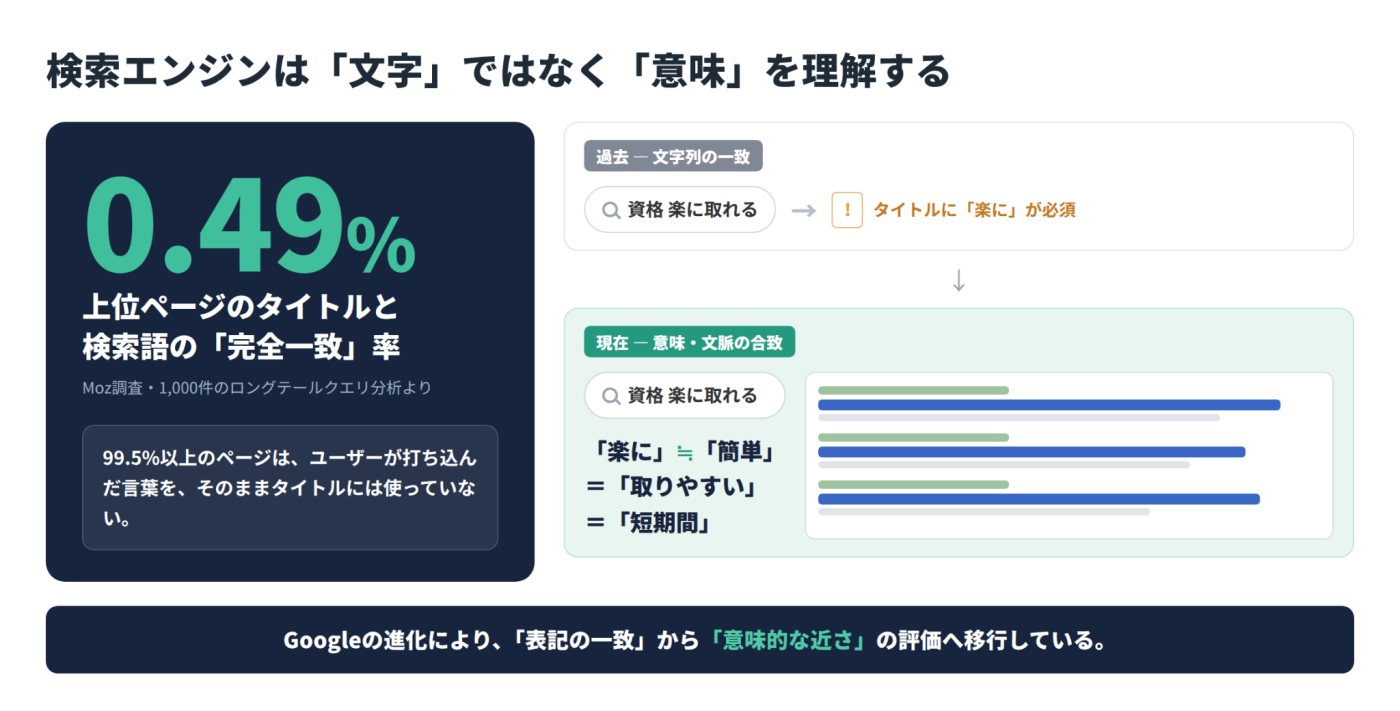Click the 99.5%以上のページ note box
The height and width of the screenshot is (711, 1400).
tap(290, 488)
